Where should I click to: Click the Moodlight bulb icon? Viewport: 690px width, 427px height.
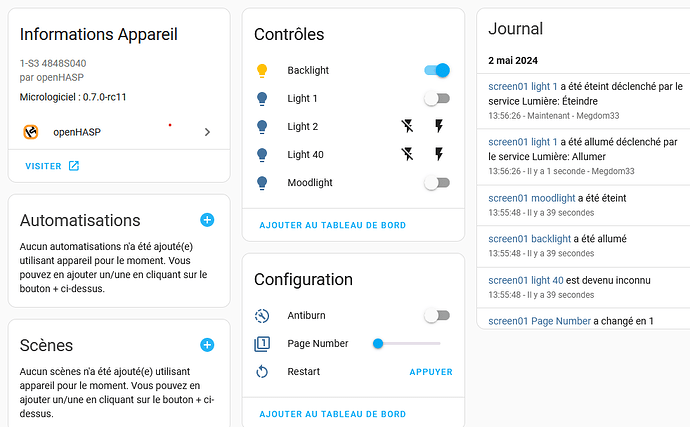[x=262, y=183]
